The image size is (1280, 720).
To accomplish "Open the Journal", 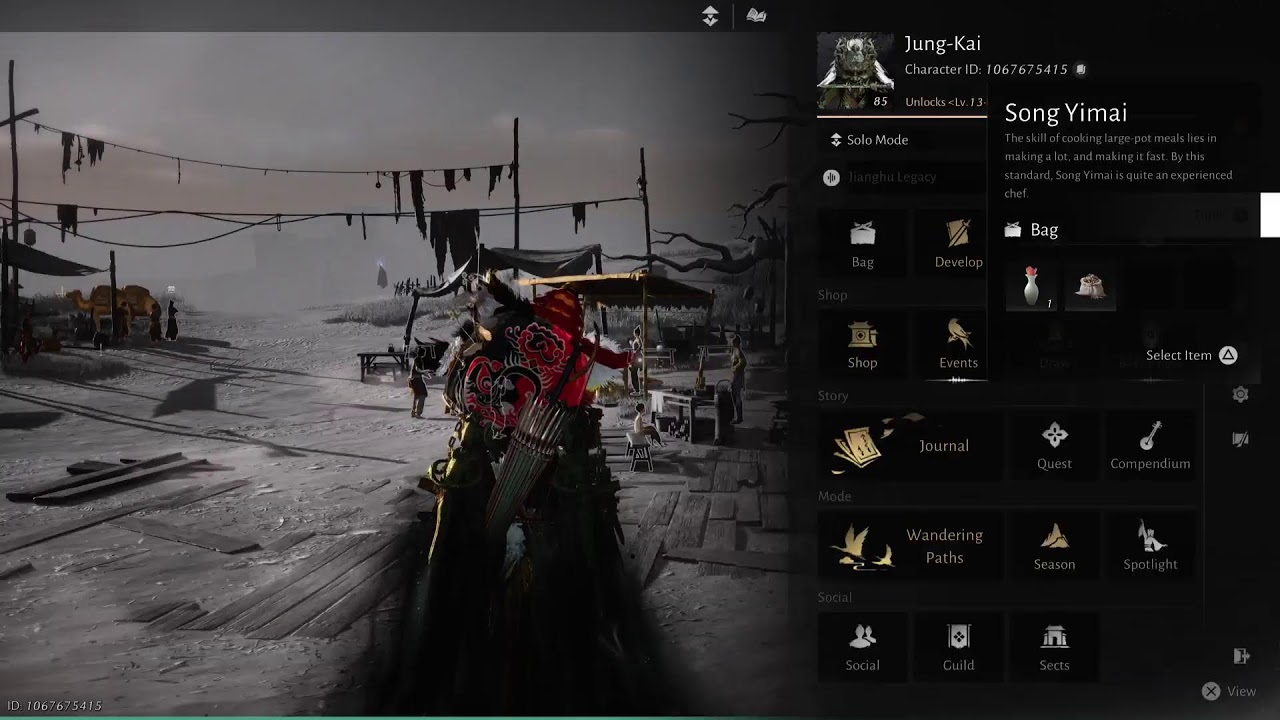I will pos(910,446).
